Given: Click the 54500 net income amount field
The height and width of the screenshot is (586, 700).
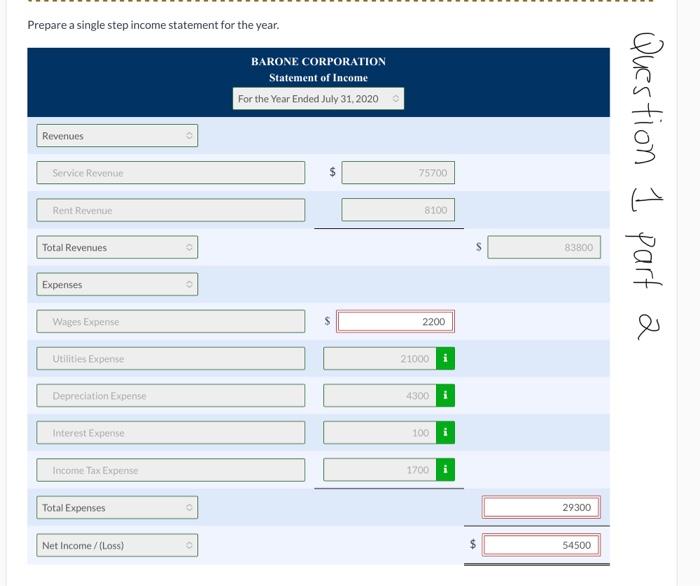Looking at the screenshot, I should point(541,544).
